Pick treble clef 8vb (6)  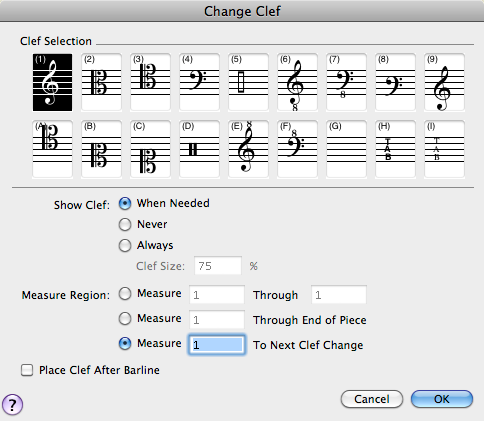(x=297, y=82)
